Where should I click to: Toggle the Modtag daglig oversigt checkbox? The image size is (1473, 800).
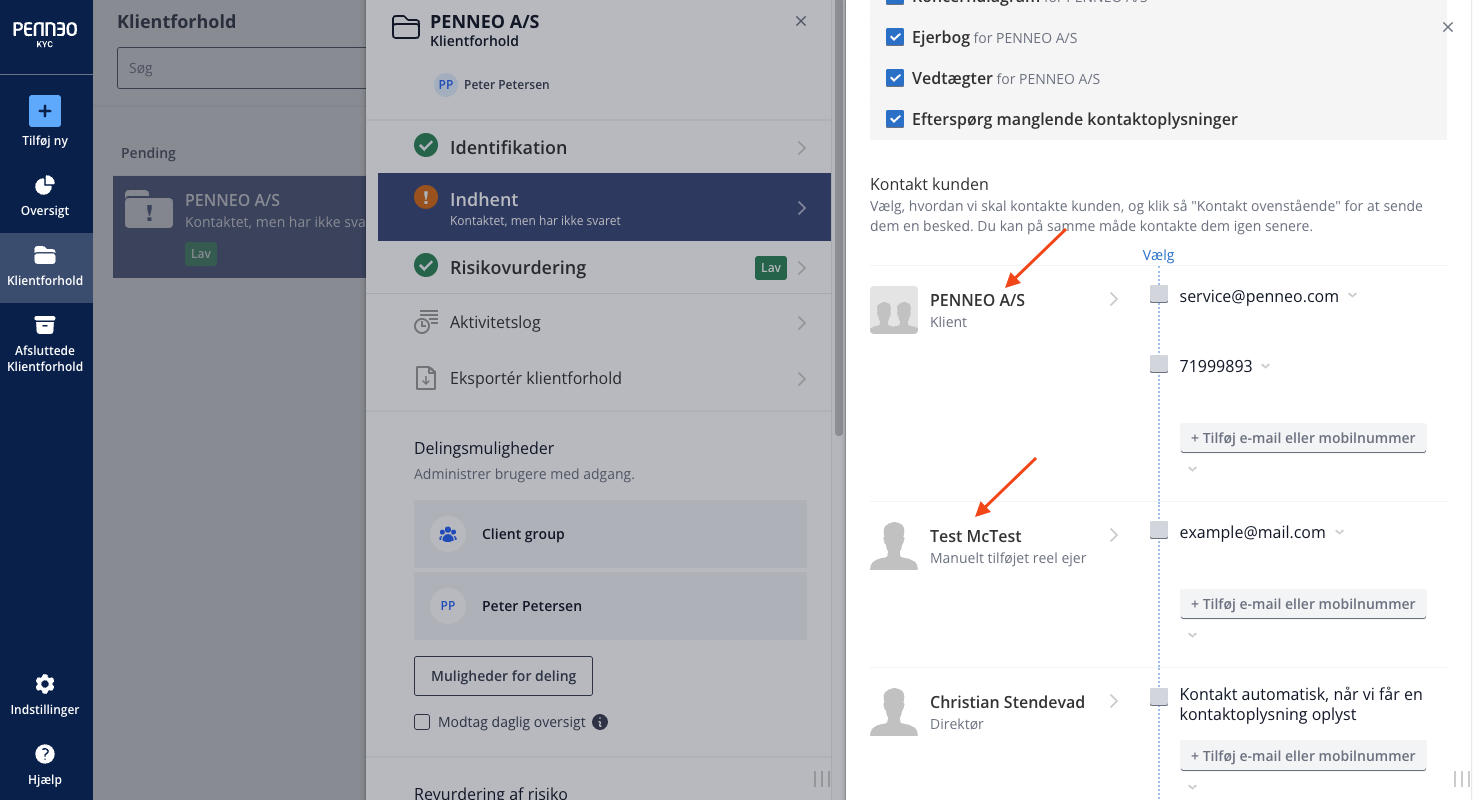422,722
